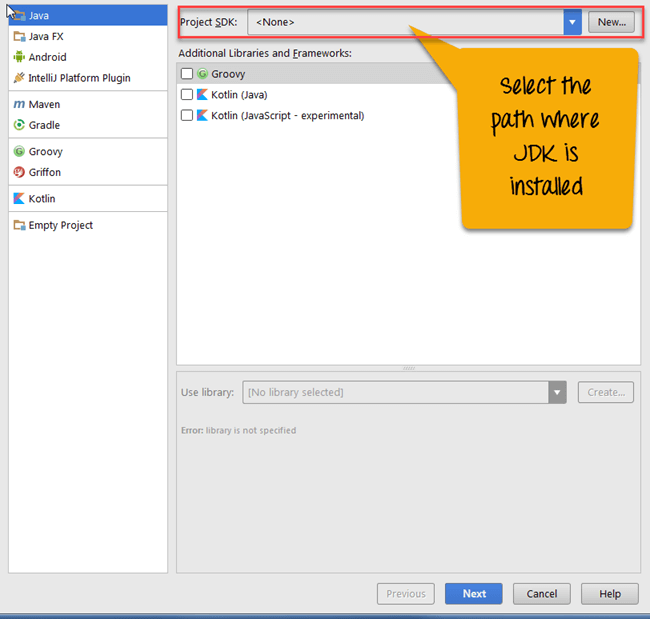Select the Maven project icon
650x619 pixels.
pos(19,104)
